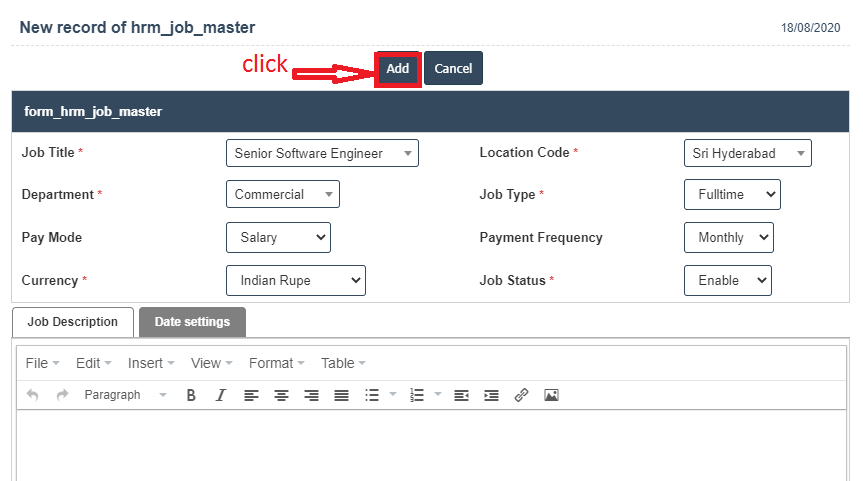Image resolution: width=863 pixels, height=481 pixels.
Task: Click the insert image icon
Action: pyautogui.click(x=551, y=395)
